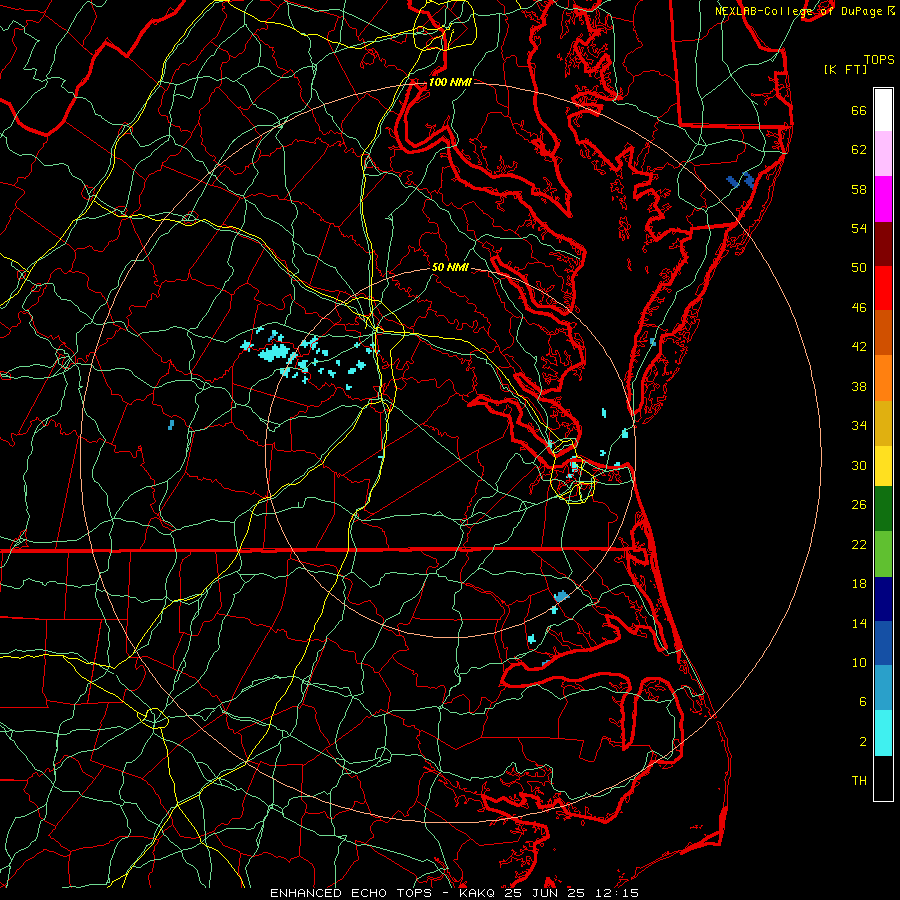Click the legend value 54
The width and height of the screenshot is (900, 900).
tap(859, 228)
